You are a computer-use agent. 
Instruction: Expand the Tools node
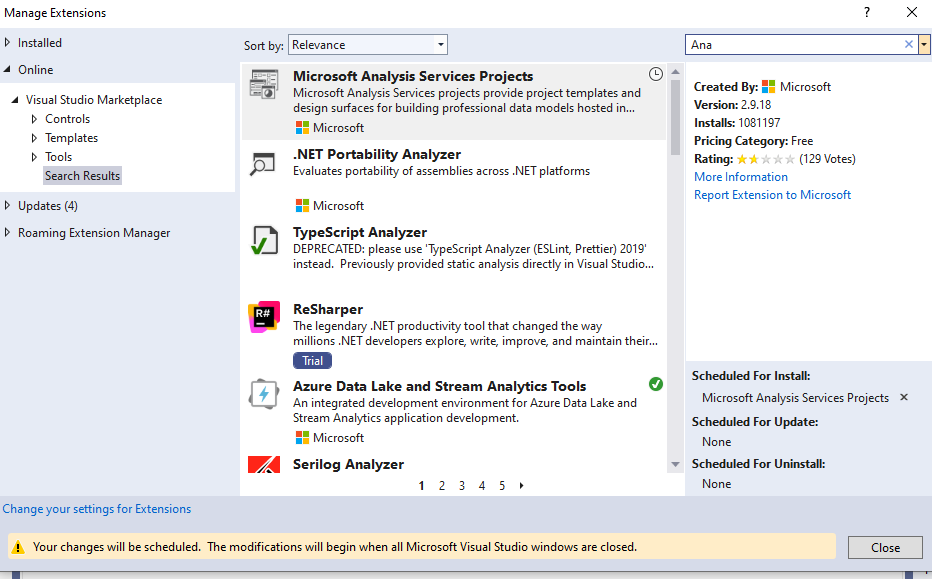coord(34,157)
